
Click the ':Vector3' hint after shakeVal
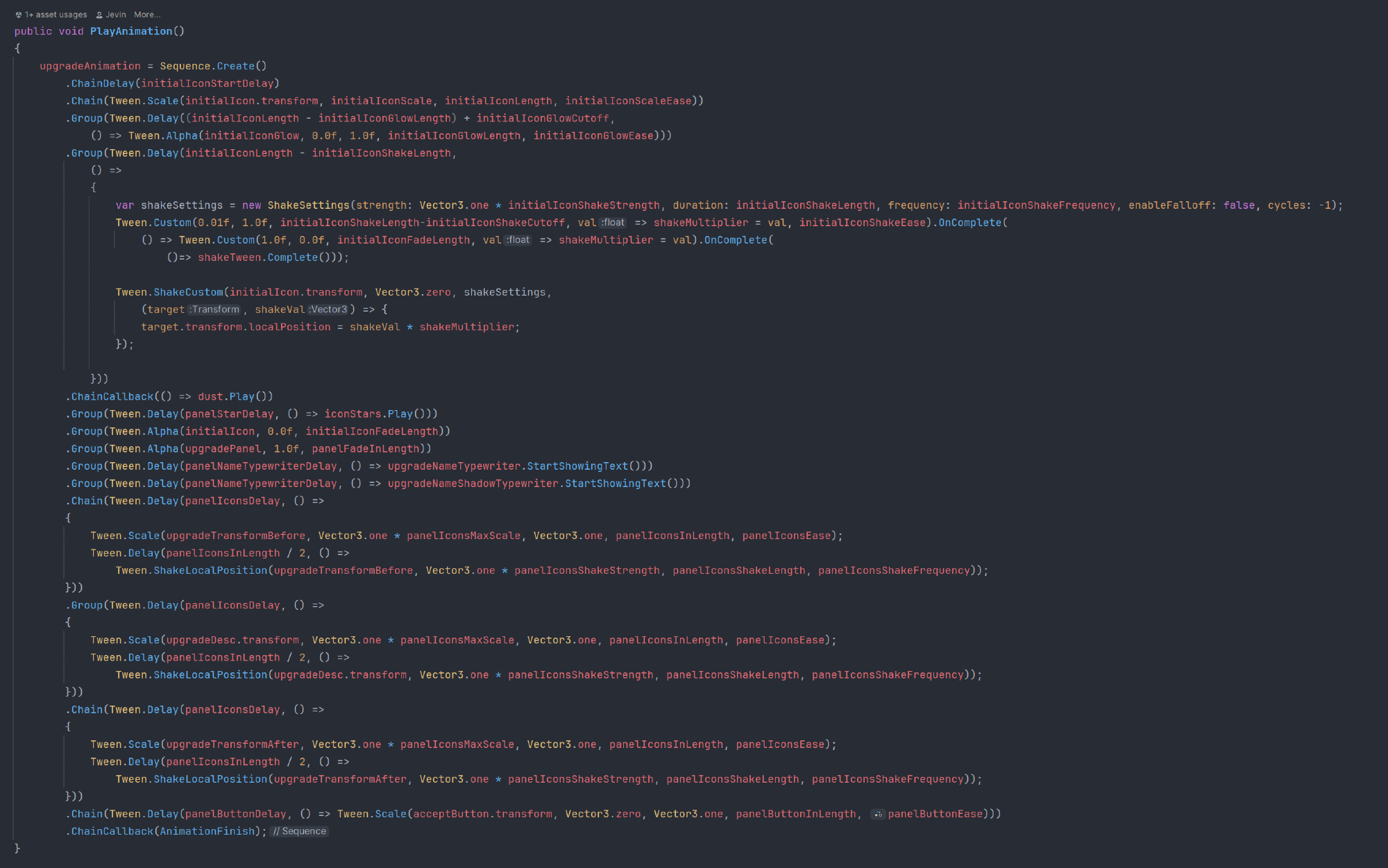[x=328, y=309]
